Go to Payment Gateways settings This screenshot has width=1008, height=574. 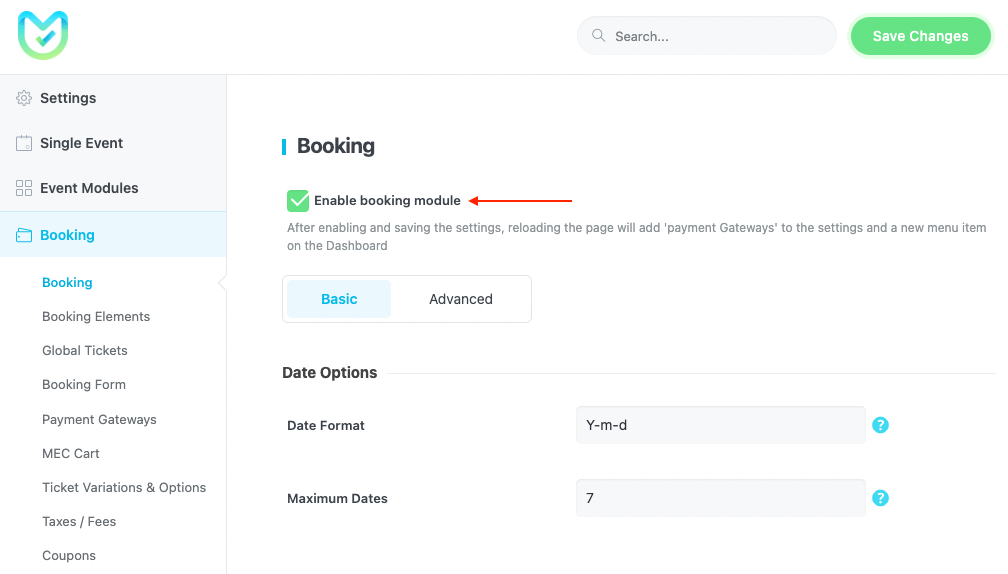(99, 420)
